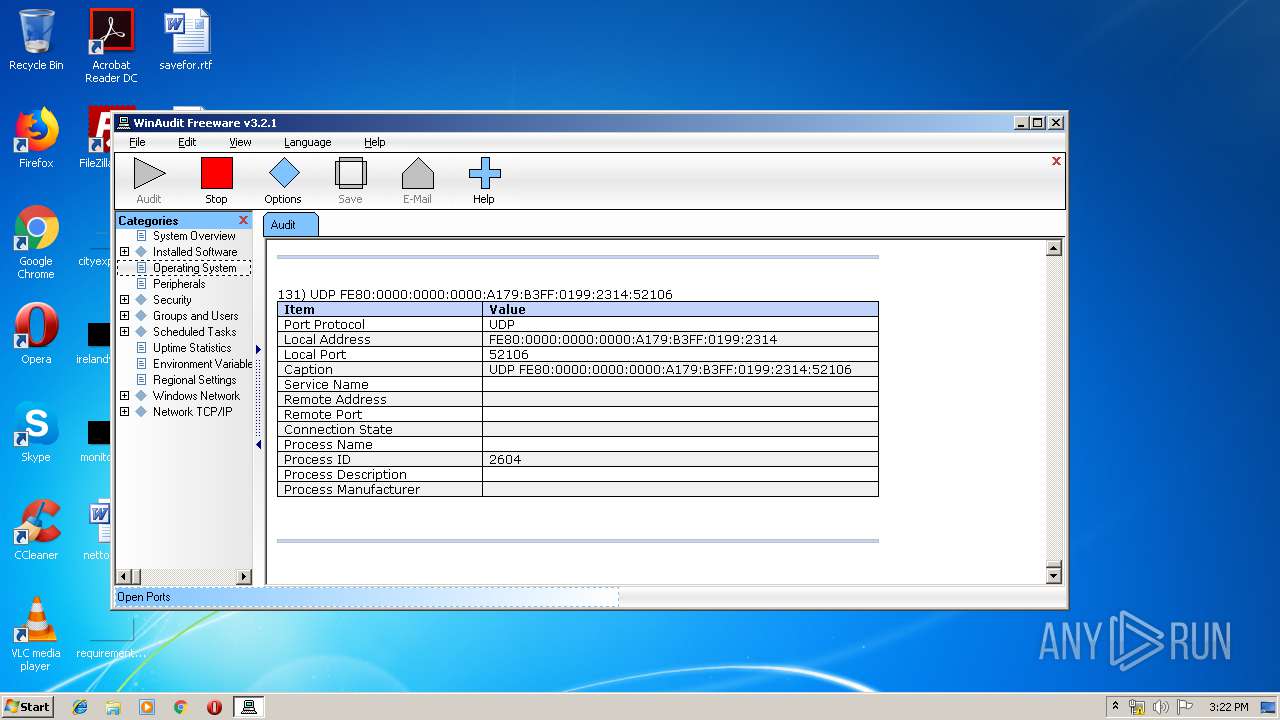The width and height of the screenshot is (1280, 720).
Task: Select Network TCP/IP category
Action: click(192, 412)
